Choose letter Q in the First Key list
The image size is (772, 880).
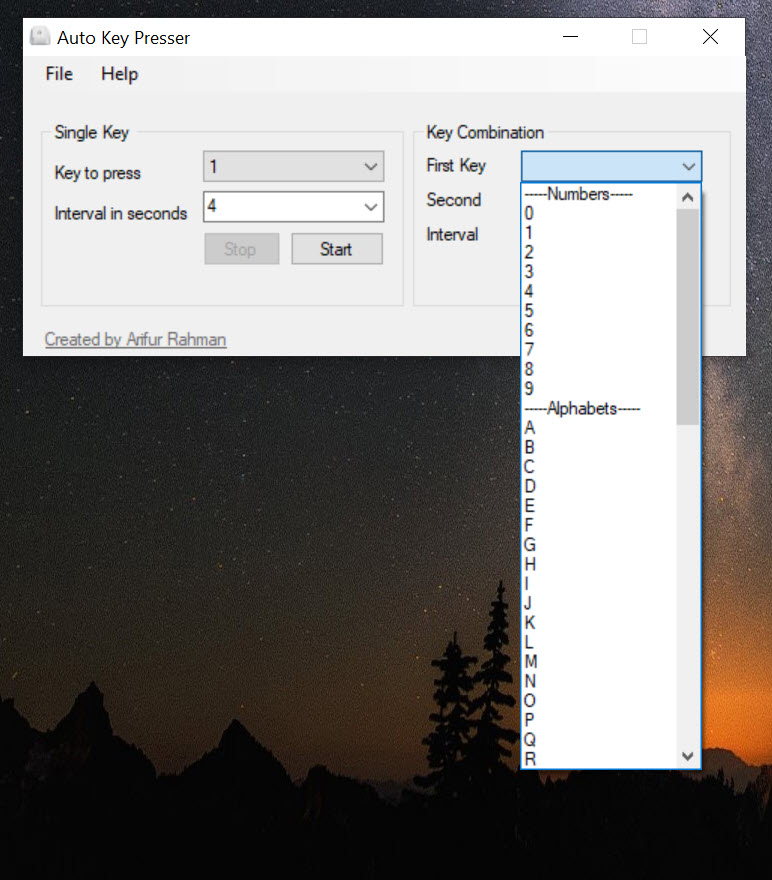click(599, 739)
